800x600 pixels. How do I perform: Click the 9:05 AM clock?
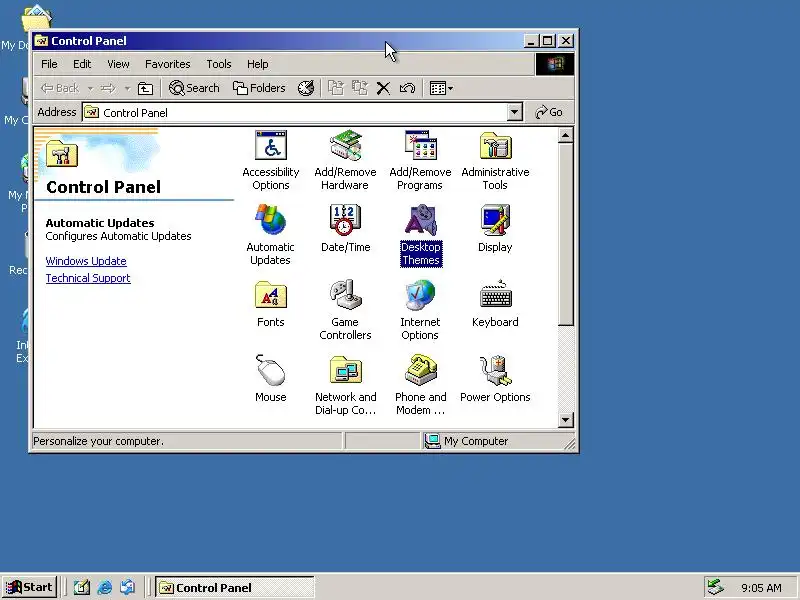761,588
